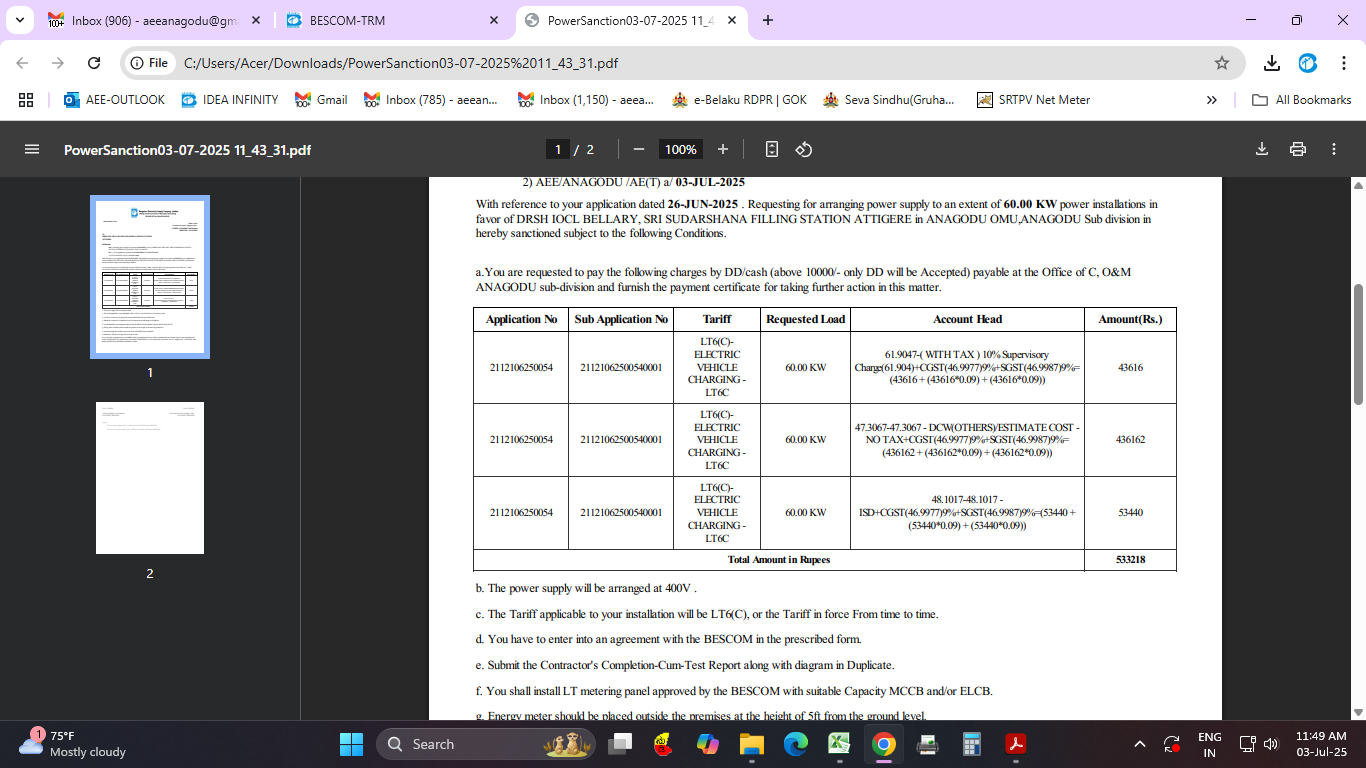Rotate the PDF counterclockwise

tap(803, 149)
